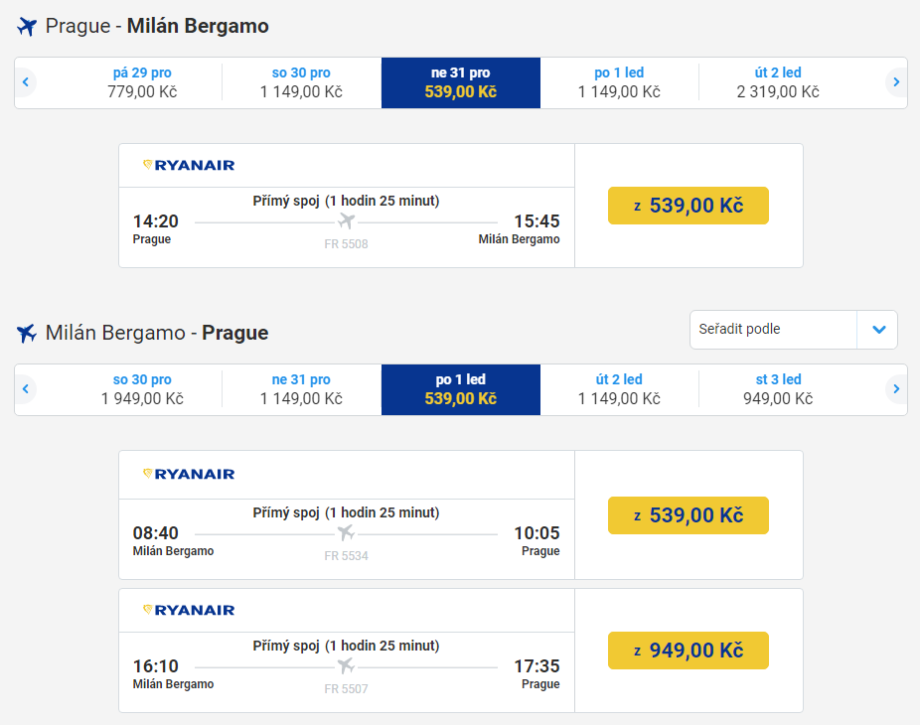Show earlier outbound dates with left arrow
This screenshot has height=725, width=920.
click(26, 82)
